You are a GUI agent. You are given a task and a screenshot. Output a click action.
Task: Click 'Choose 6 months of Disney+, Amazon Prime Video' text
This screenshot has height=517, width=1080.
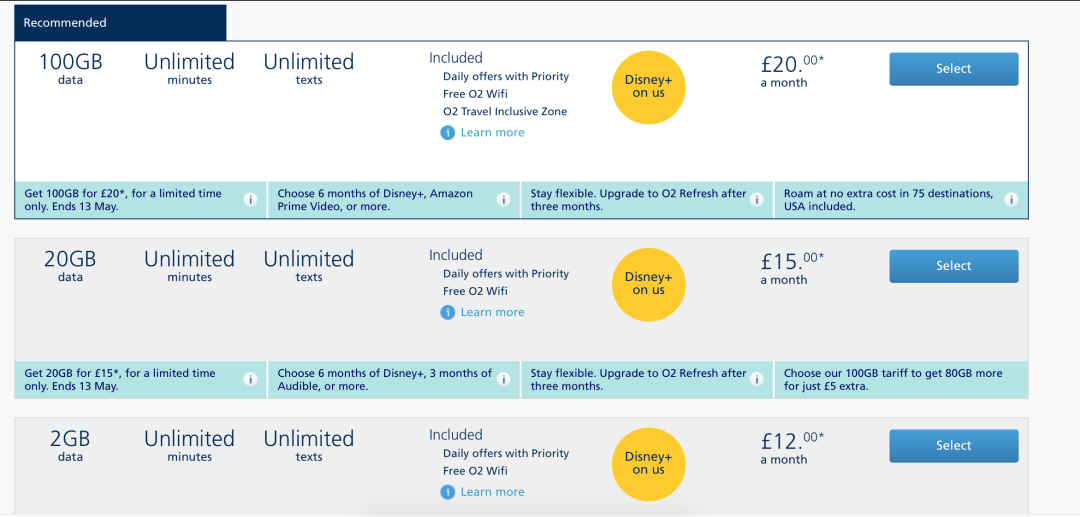(375, 200)
